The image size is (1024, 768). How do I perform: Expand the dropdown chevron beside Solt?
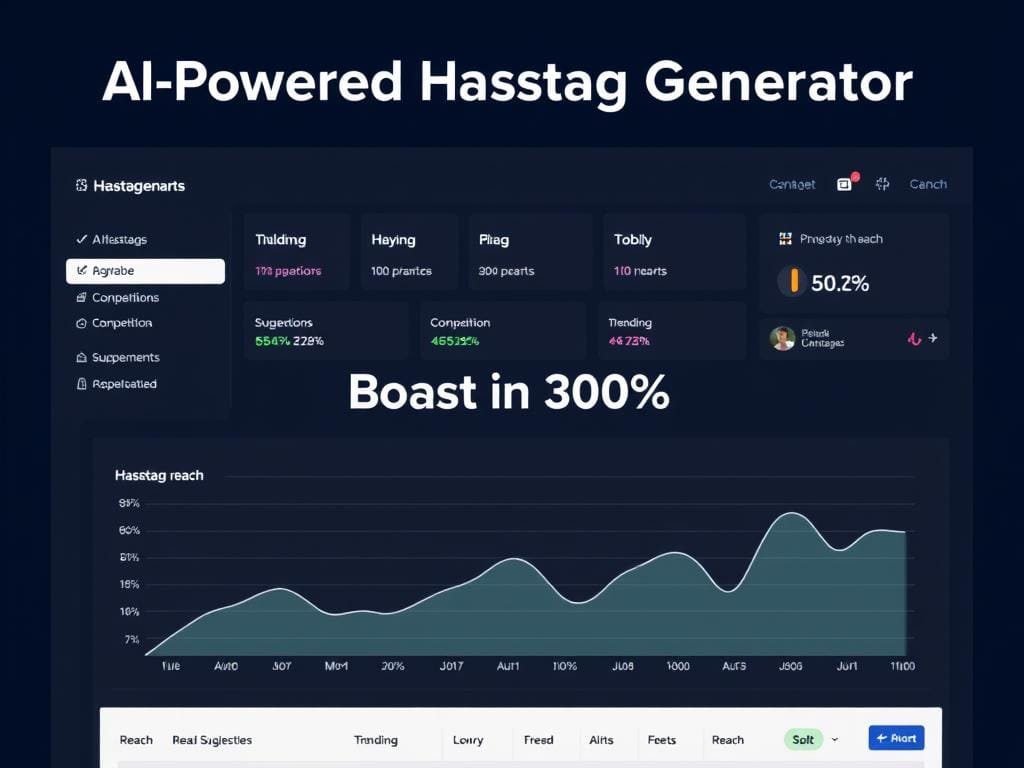pos(835,740)
